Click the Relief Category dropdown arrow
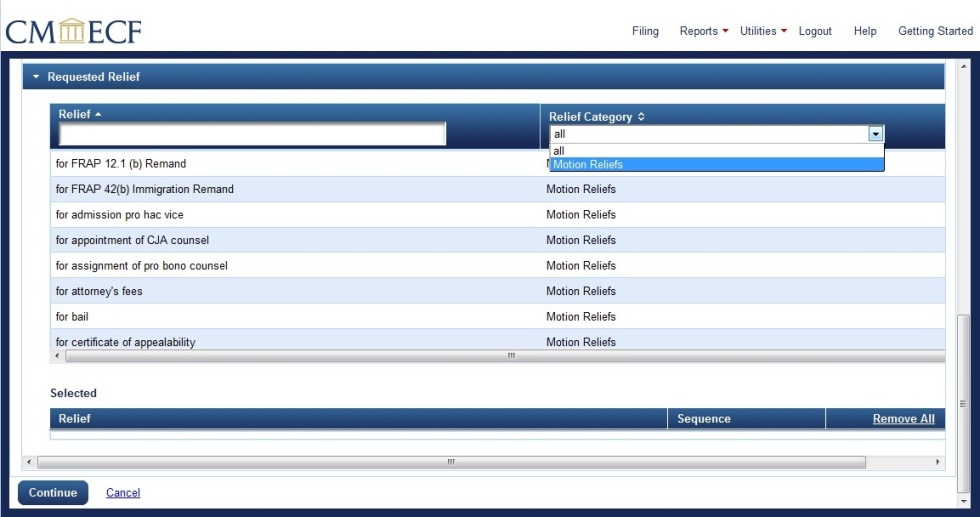The width and height of the screenshot is (980, 517). [875, 134]
